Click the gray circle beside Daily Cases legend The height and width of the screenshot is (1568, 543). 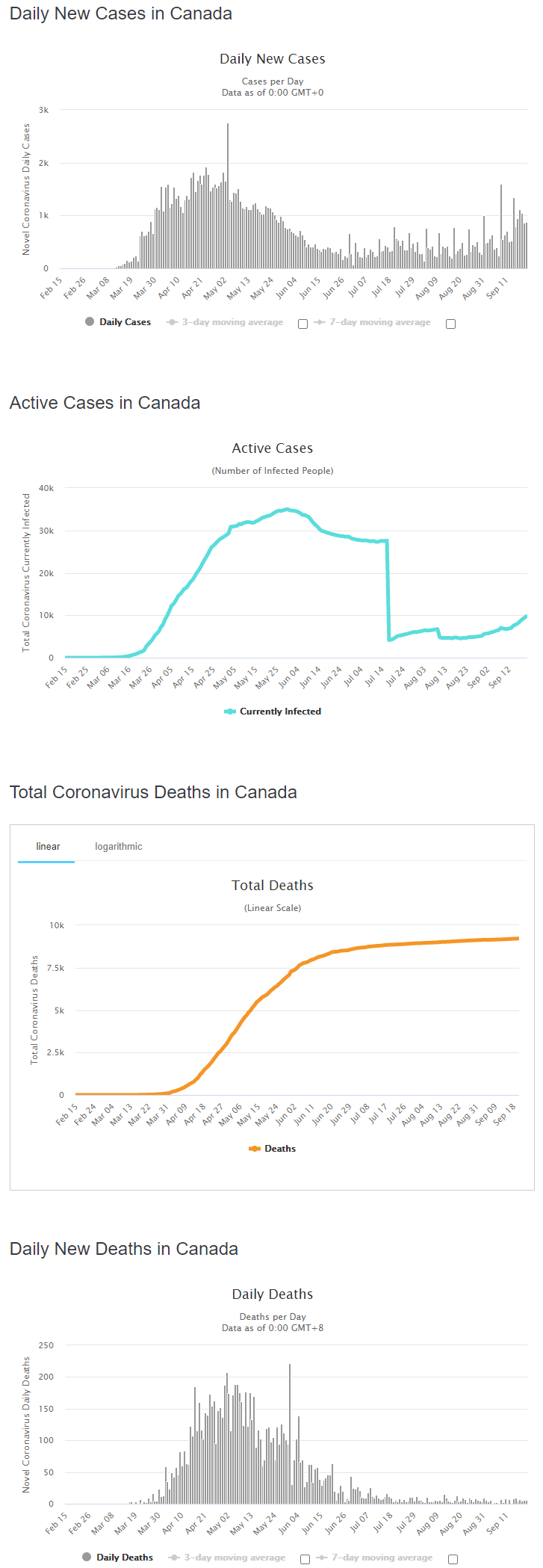90,321
